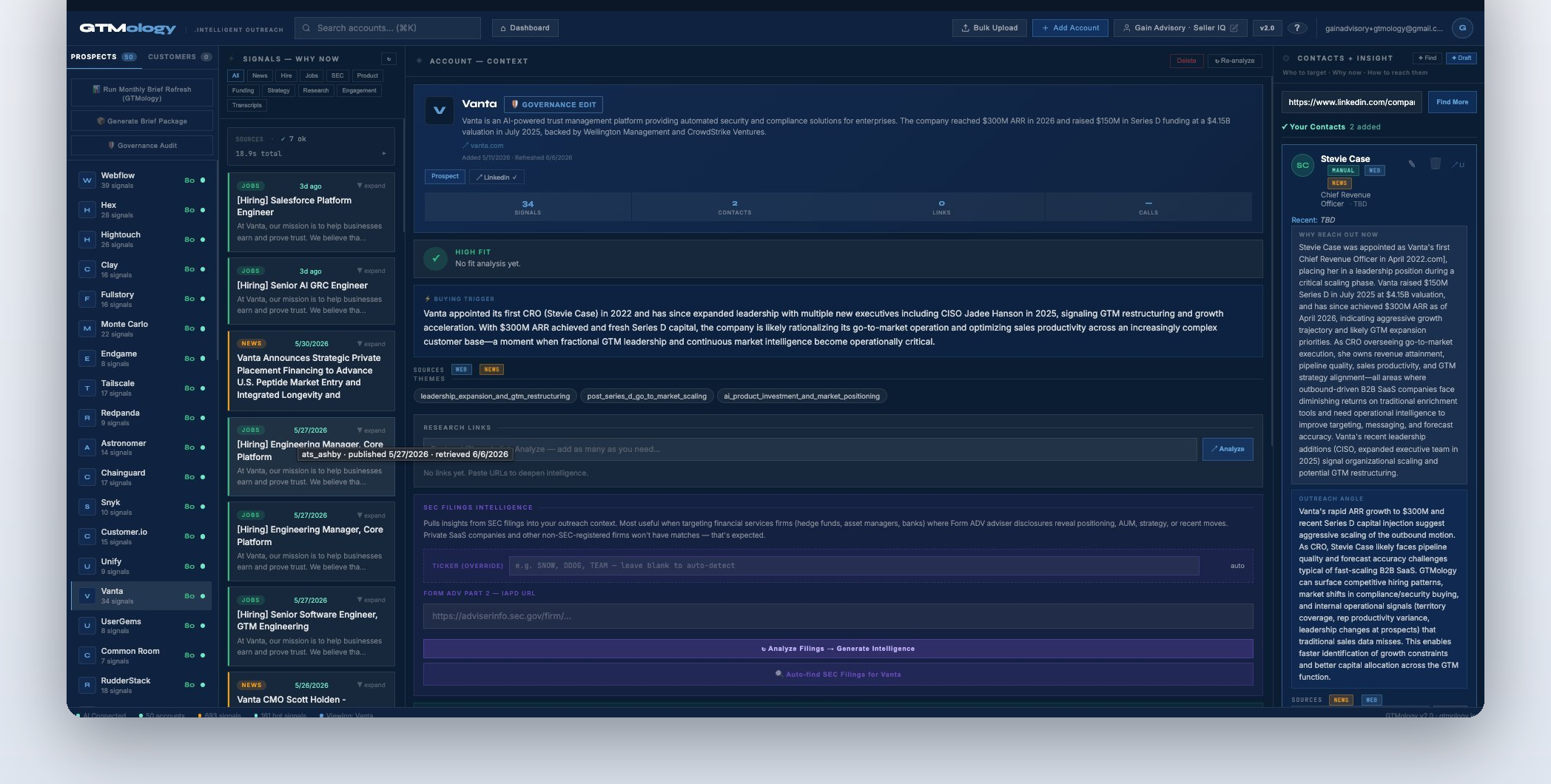
Task: Click the High Fit green checkmark icon
Action: pyautogui.click(x=435, y=258)
